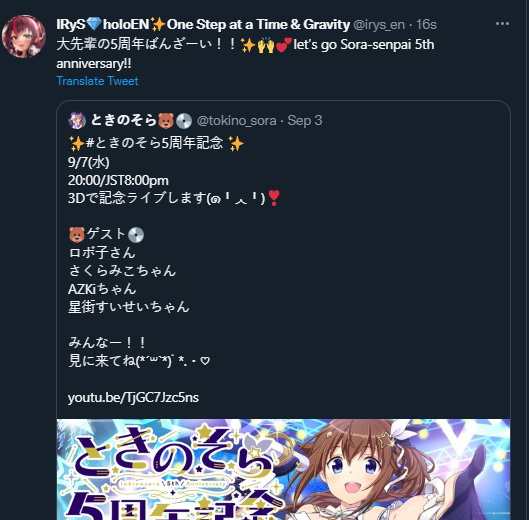Open the tweet's three-dot more menu
529x520 pixels.
pos(502,24)
